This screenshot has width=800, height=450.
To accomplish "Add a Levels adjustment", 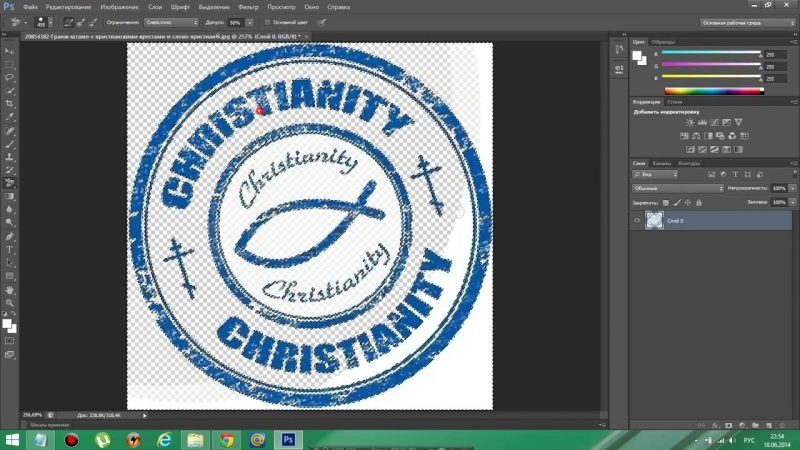I will click(702, 122).
